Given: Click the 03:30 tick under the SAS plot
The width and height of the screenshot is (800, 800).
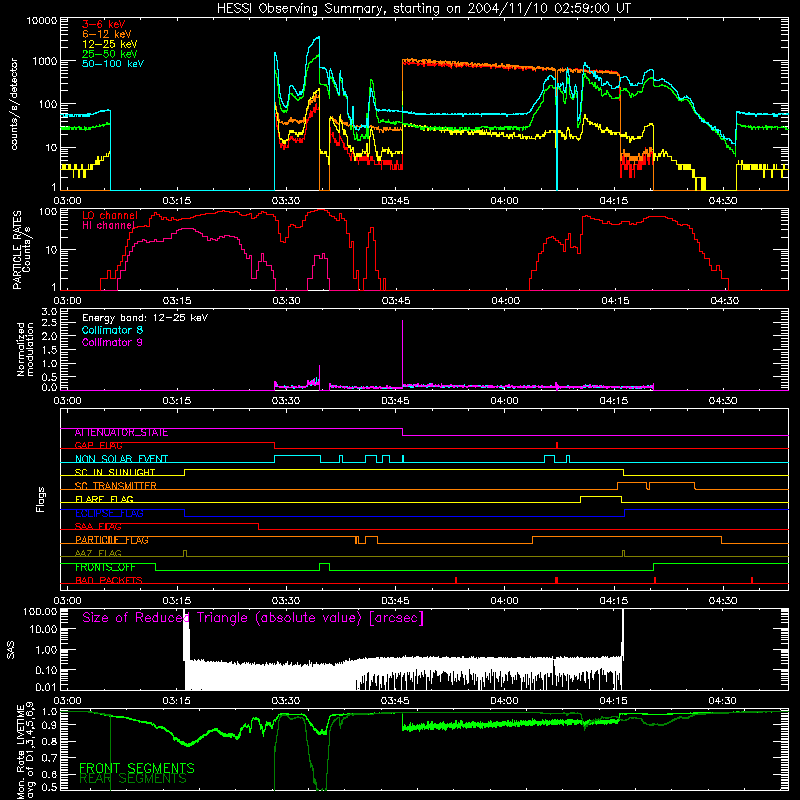Looking at the screenshot, I should [x=286, y=701].
